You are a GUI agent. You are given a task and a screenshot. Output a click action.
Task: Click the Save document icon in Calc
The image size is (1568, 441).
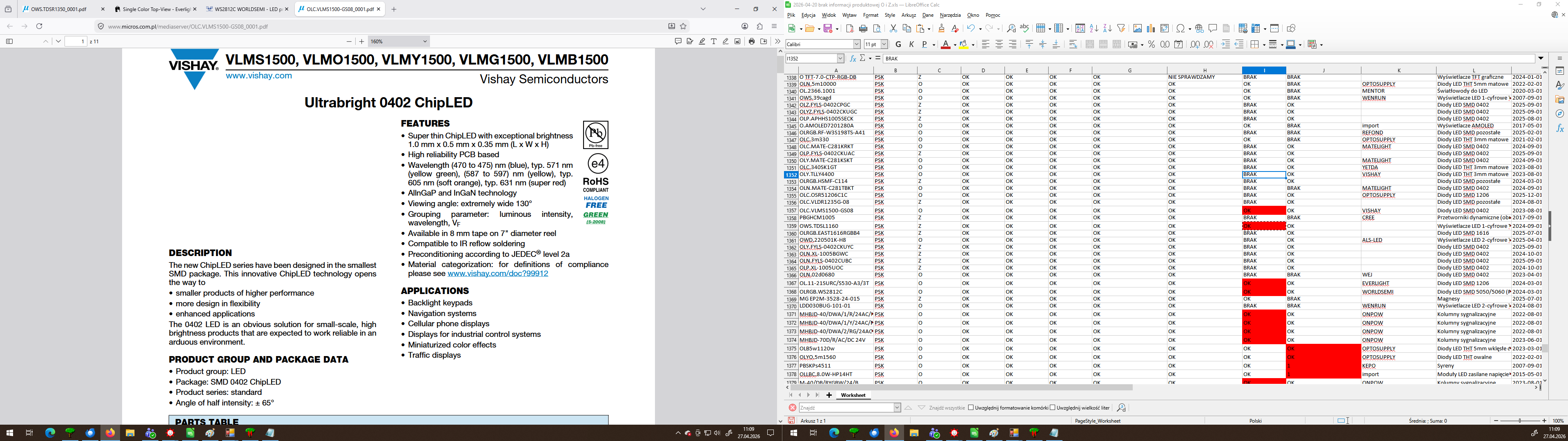[829, 29]
